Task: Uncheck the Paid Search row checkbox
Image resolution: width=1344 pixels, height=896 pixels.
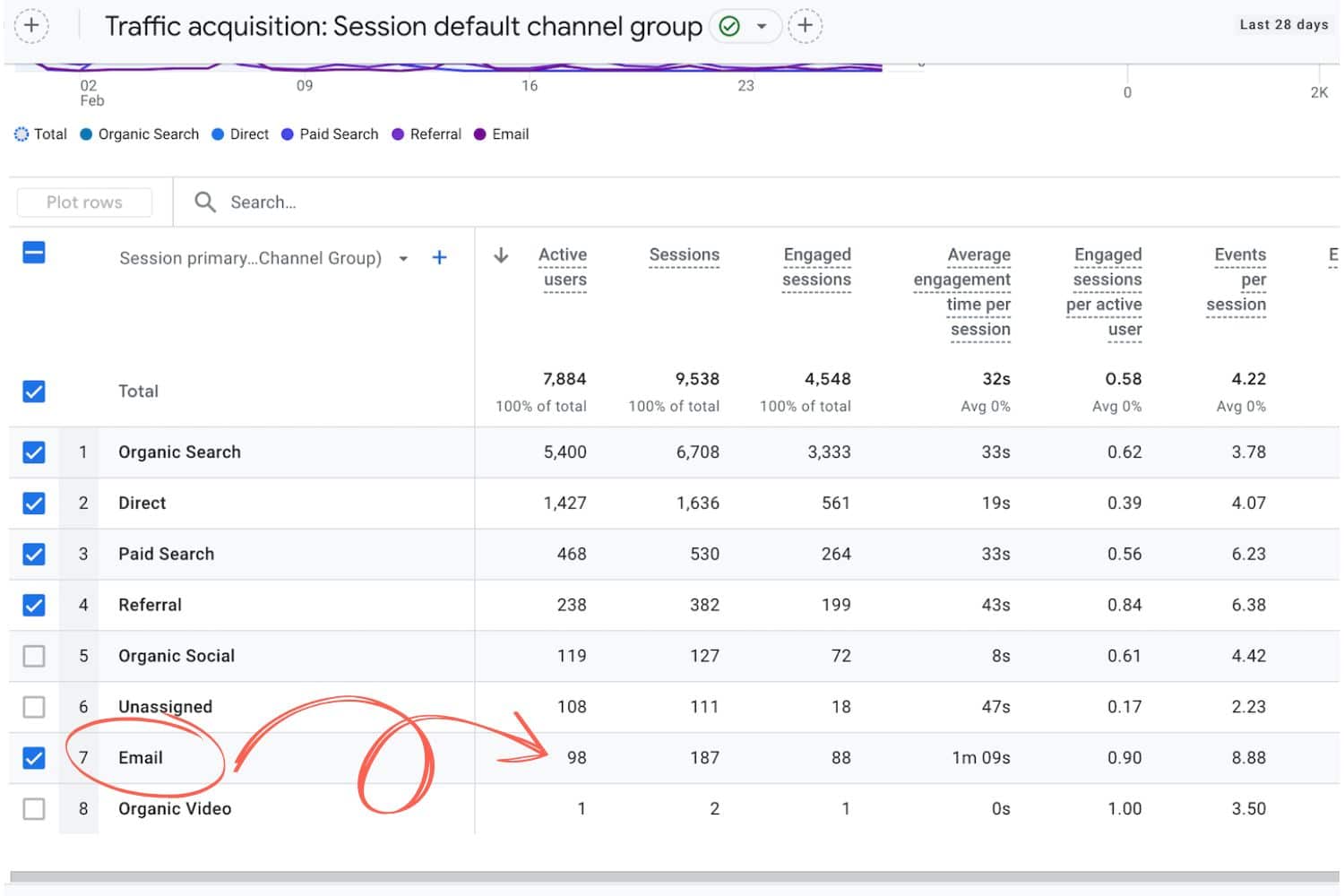Action: (x=34, y=555)
